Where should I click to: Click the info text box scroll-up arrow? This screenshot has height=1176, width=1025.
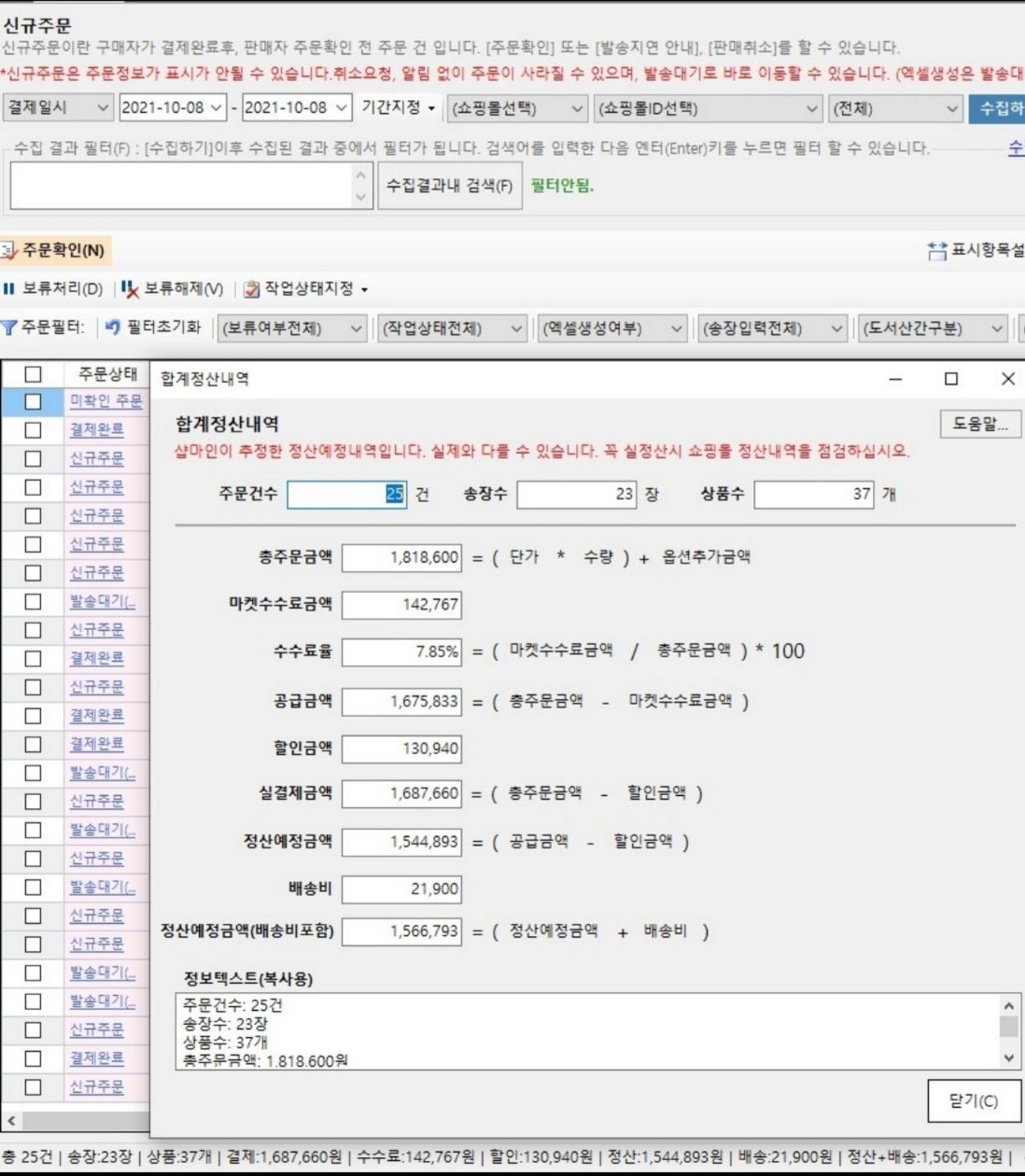[x=1008, y=1005]
